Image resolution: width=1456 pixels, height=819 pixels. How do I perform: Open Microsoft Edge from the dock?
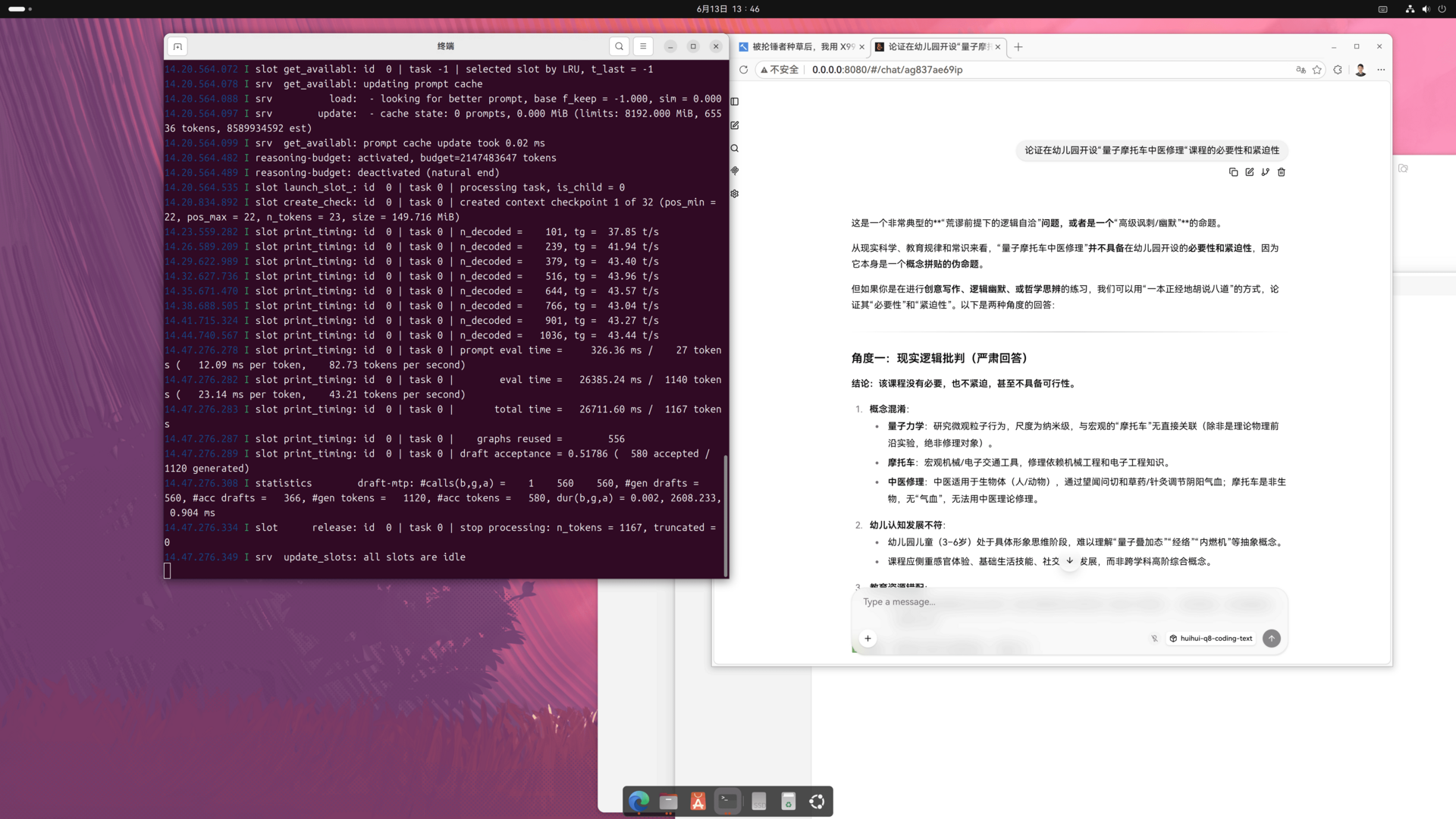click(639, 801)
